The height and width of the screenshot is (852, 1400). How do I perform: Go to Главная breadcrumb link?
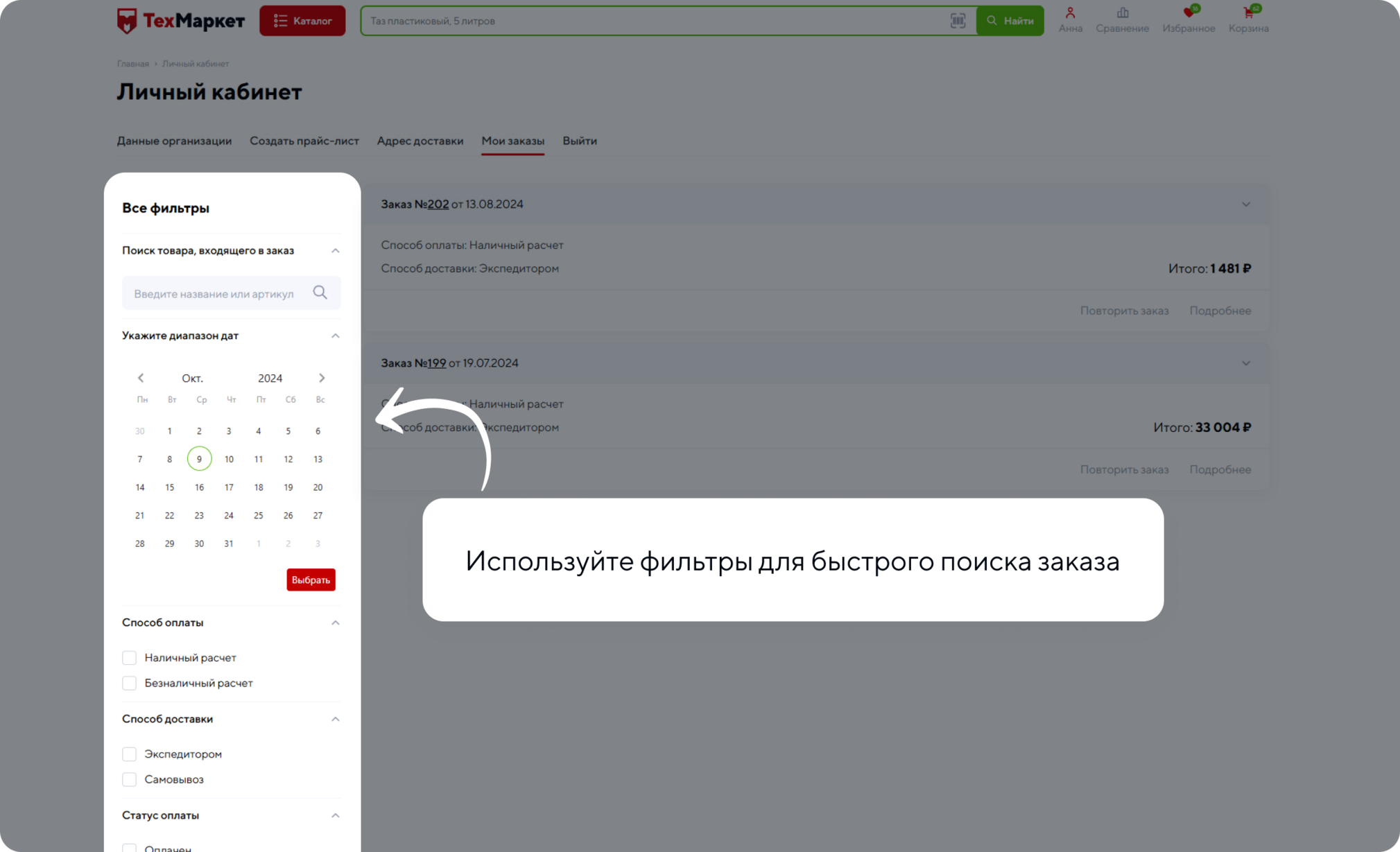[x=132, y=64]
